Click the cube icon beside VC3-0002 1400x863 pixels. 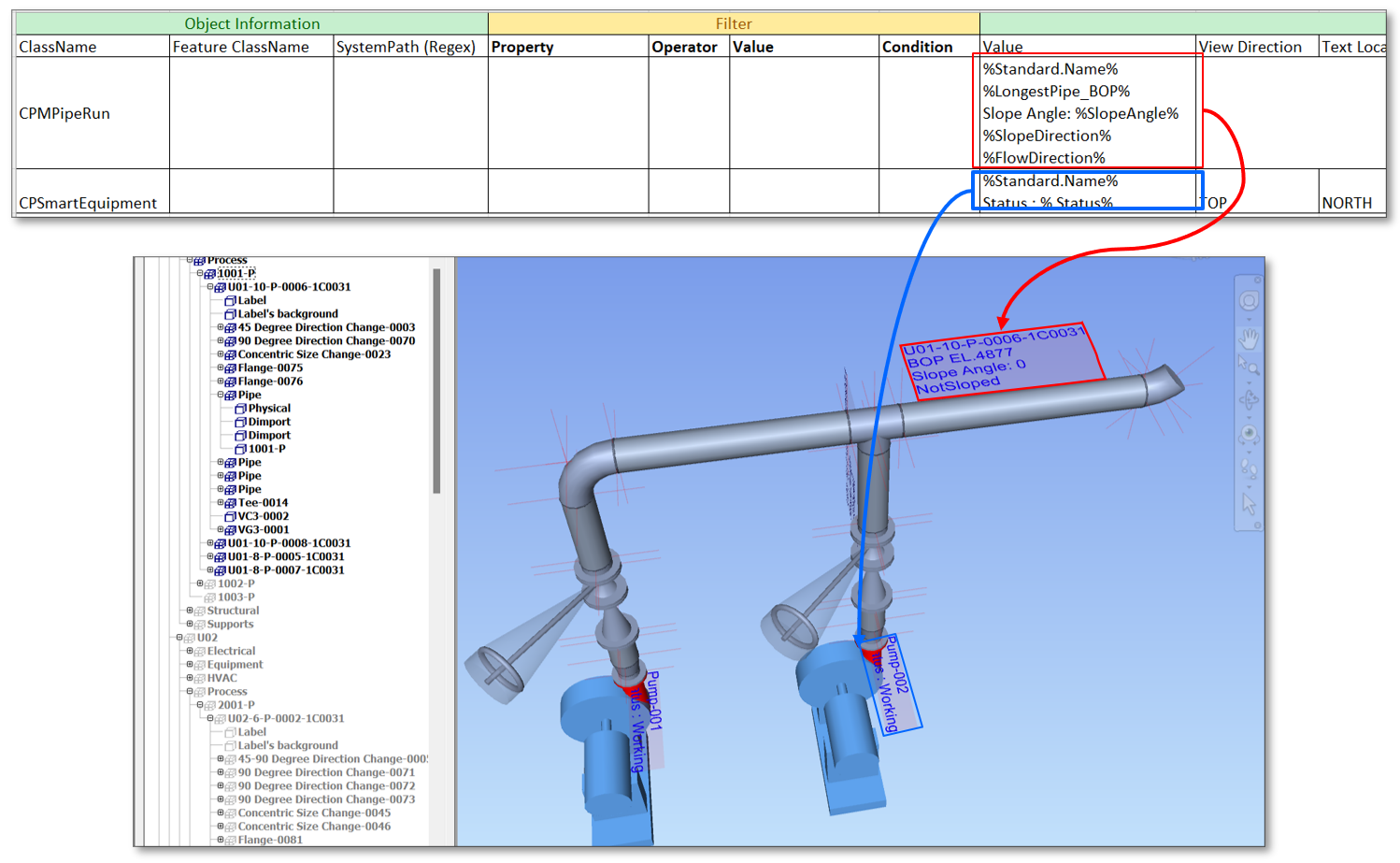tap(229, 516)
